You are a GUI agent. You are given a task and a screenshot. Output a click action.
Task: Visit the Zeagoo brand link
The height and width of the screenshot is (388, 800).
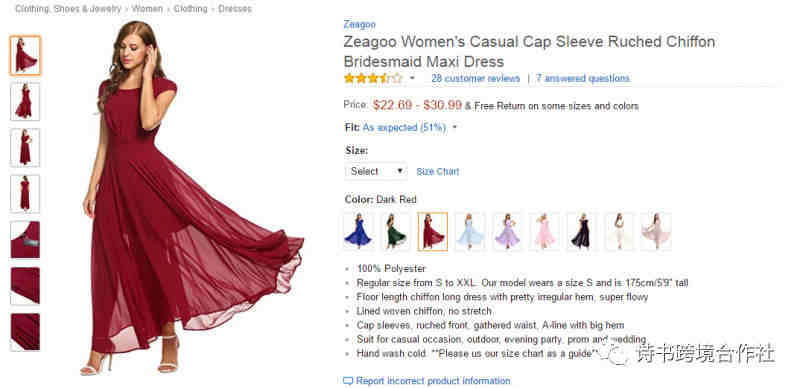point(359,24)
